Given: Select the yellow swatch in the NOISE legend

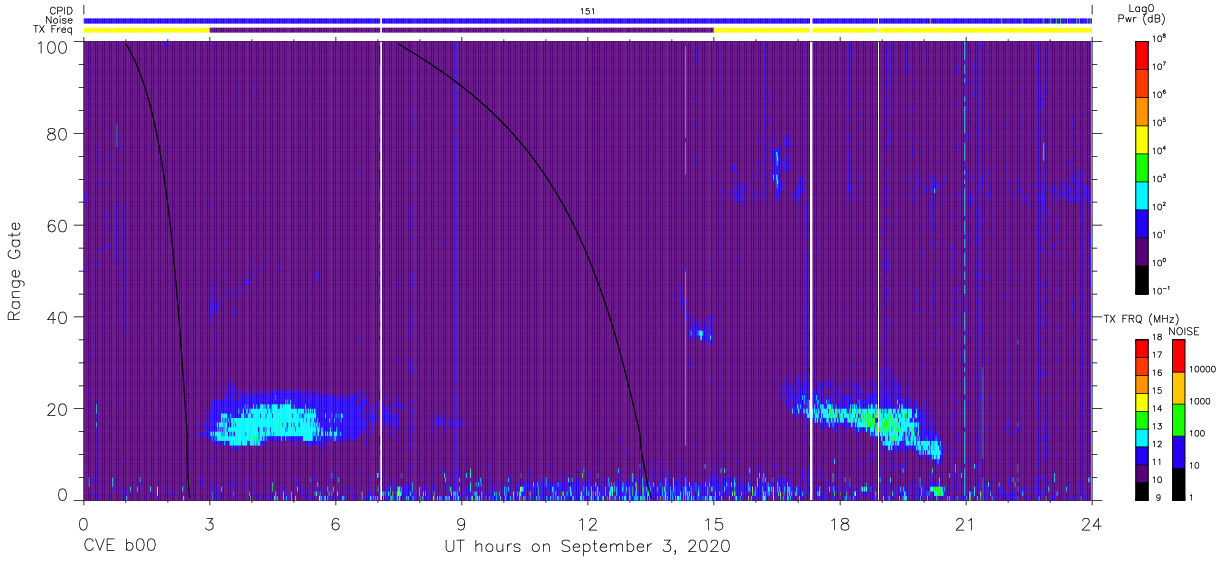Looking at the screenshot, I should [1179, 388].
